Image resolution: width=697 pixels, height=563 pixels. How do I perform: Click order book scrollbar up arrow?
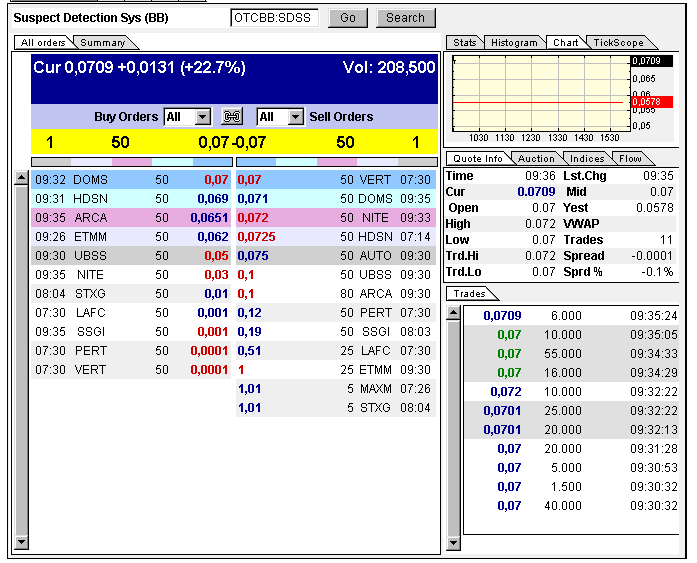[21, 179]
